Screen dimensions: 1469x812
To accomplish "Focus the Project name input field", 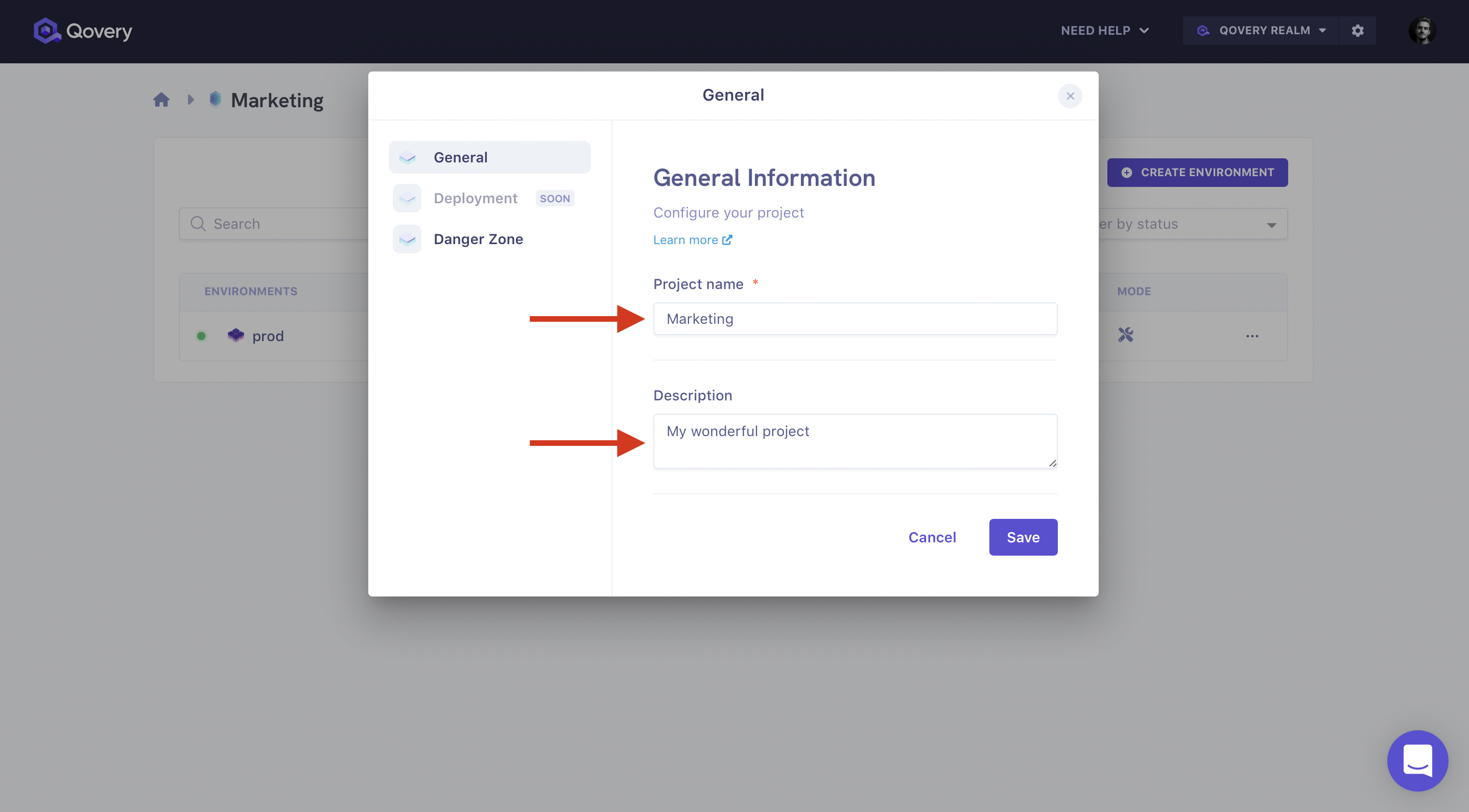I will coord(855,319).
